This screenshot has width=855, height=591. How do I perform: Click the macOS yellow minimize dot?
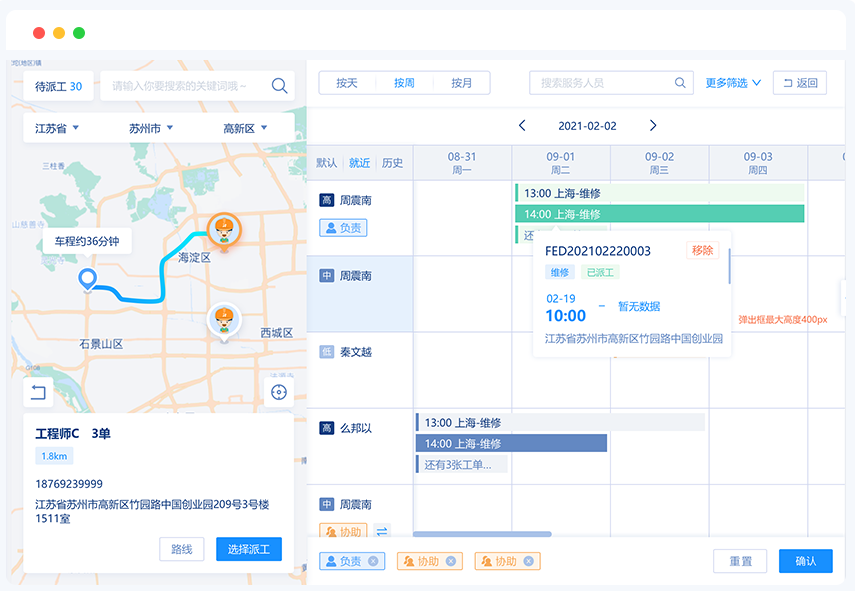59,33
